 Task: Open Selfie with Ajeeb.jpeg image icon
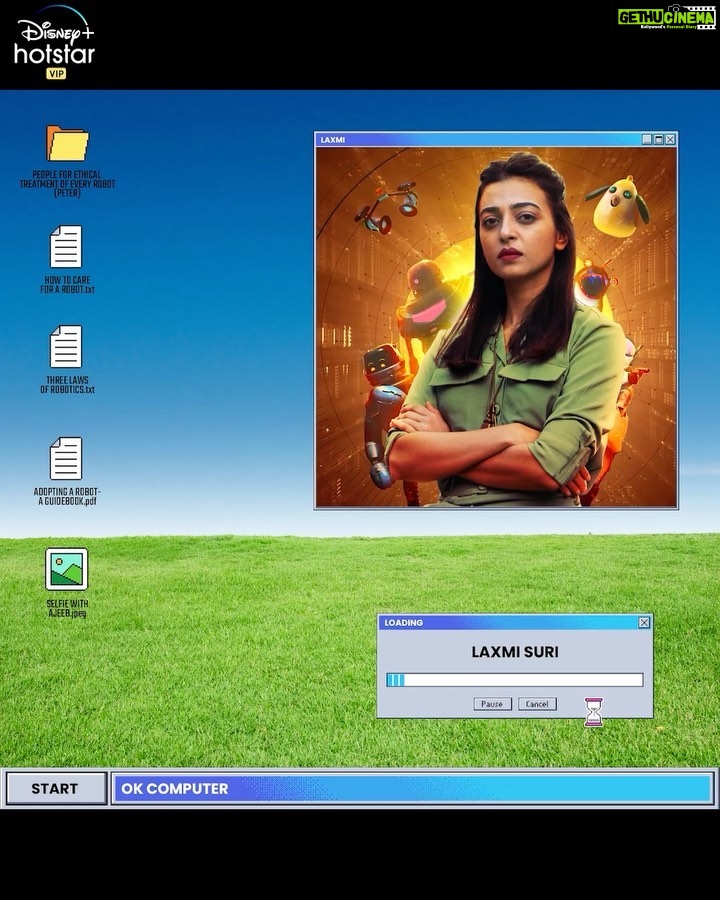tap(67, 569)
